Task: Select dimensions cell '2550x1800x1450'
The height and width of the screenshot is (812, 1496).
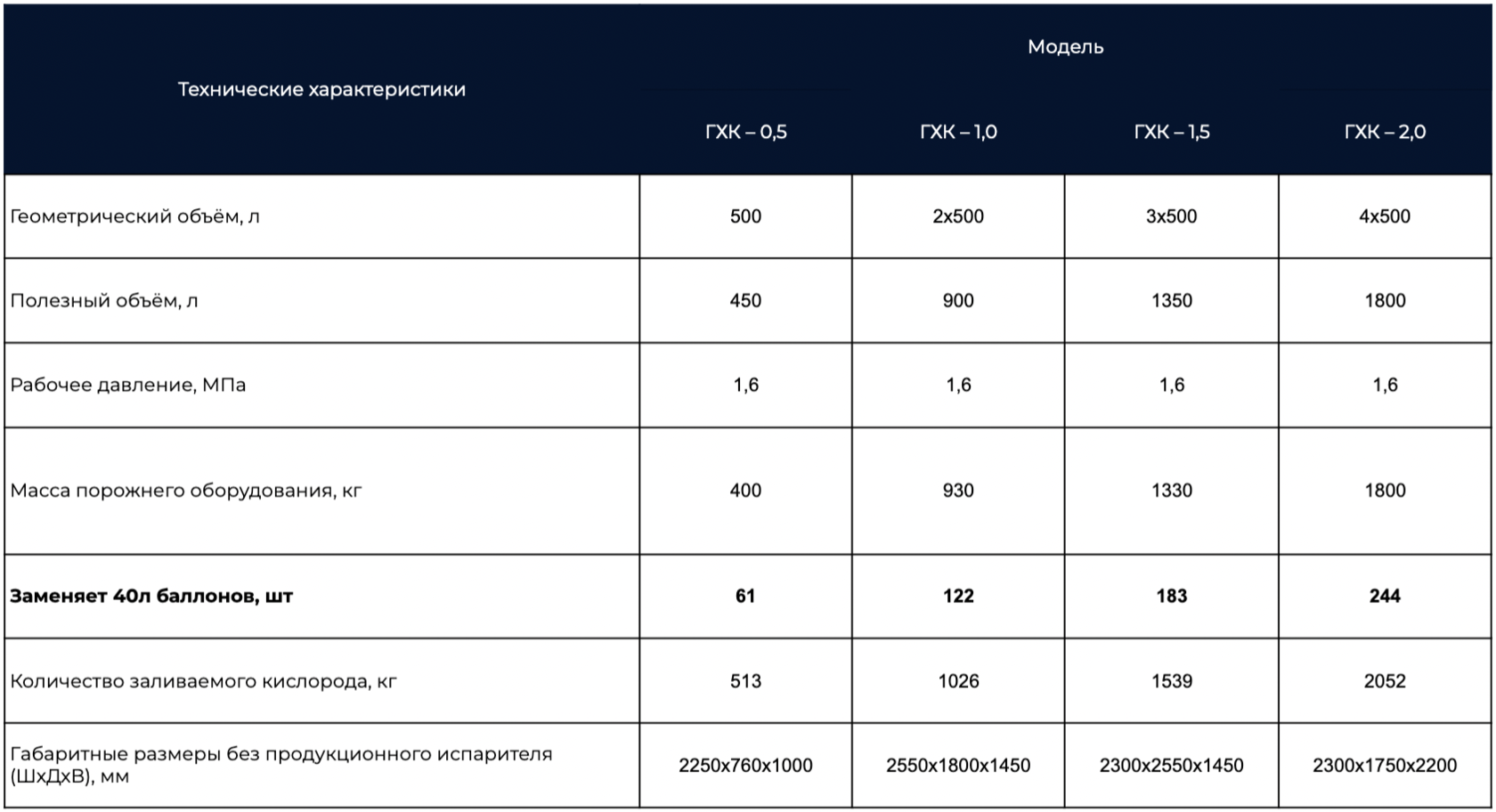Action: point(958,766)
